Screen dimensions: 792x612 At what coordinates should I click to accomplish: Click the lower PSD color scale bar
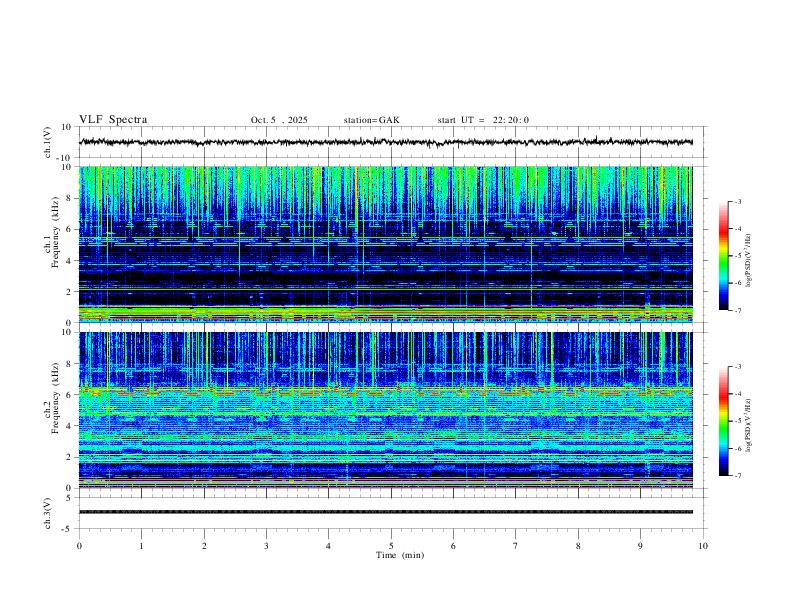(723, 421)
